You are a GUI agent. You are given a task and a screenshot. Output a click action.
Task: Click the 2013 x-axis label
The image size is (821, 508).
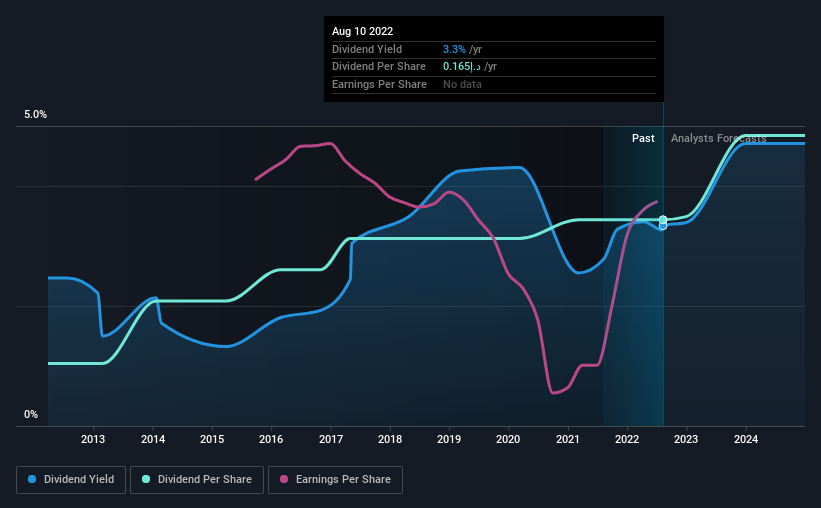(x=93, y=439)
